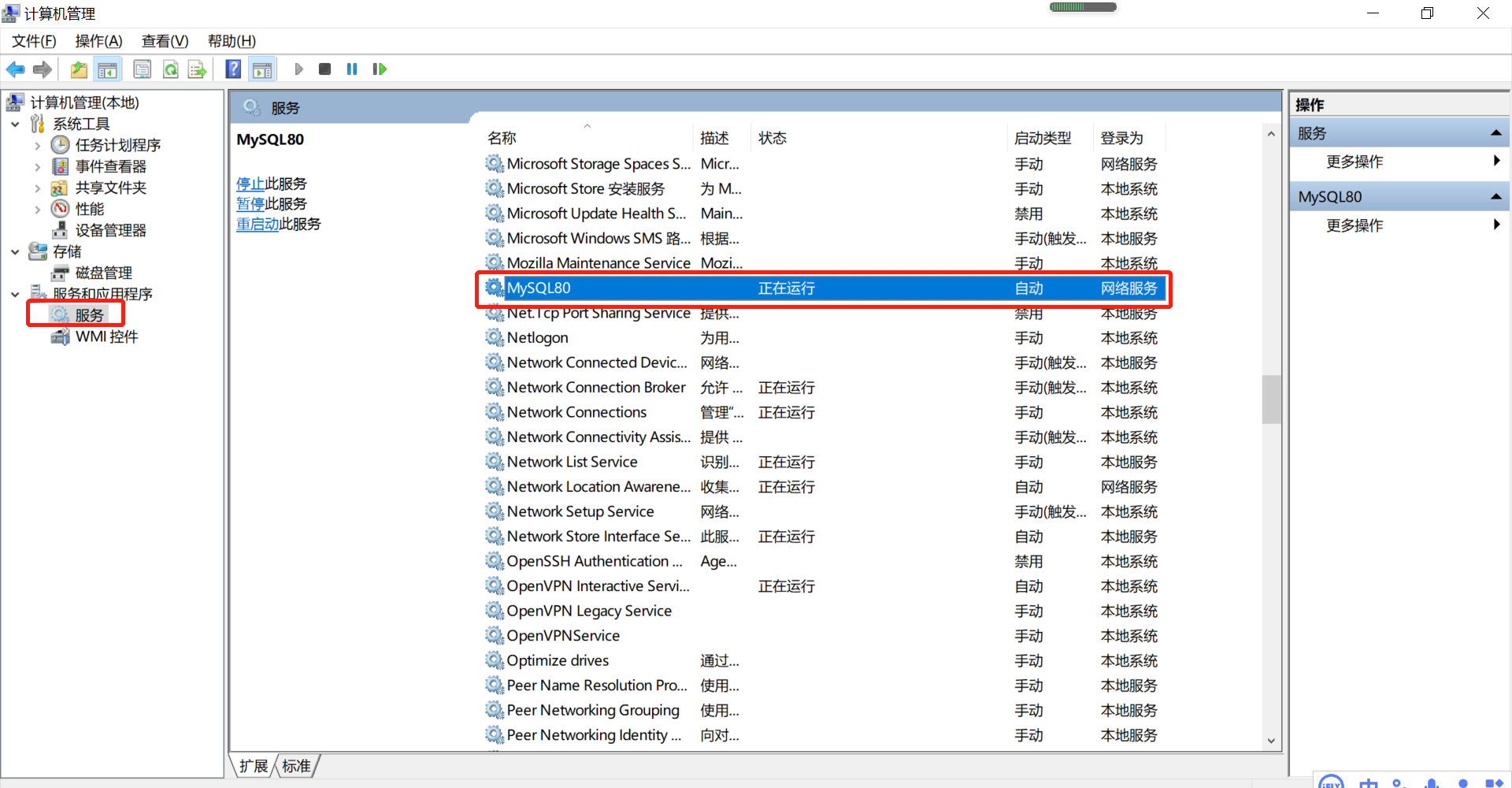Screen dimensions: 1512x788
Task: Sort by the 状态 column header
Action: point(878,138)
